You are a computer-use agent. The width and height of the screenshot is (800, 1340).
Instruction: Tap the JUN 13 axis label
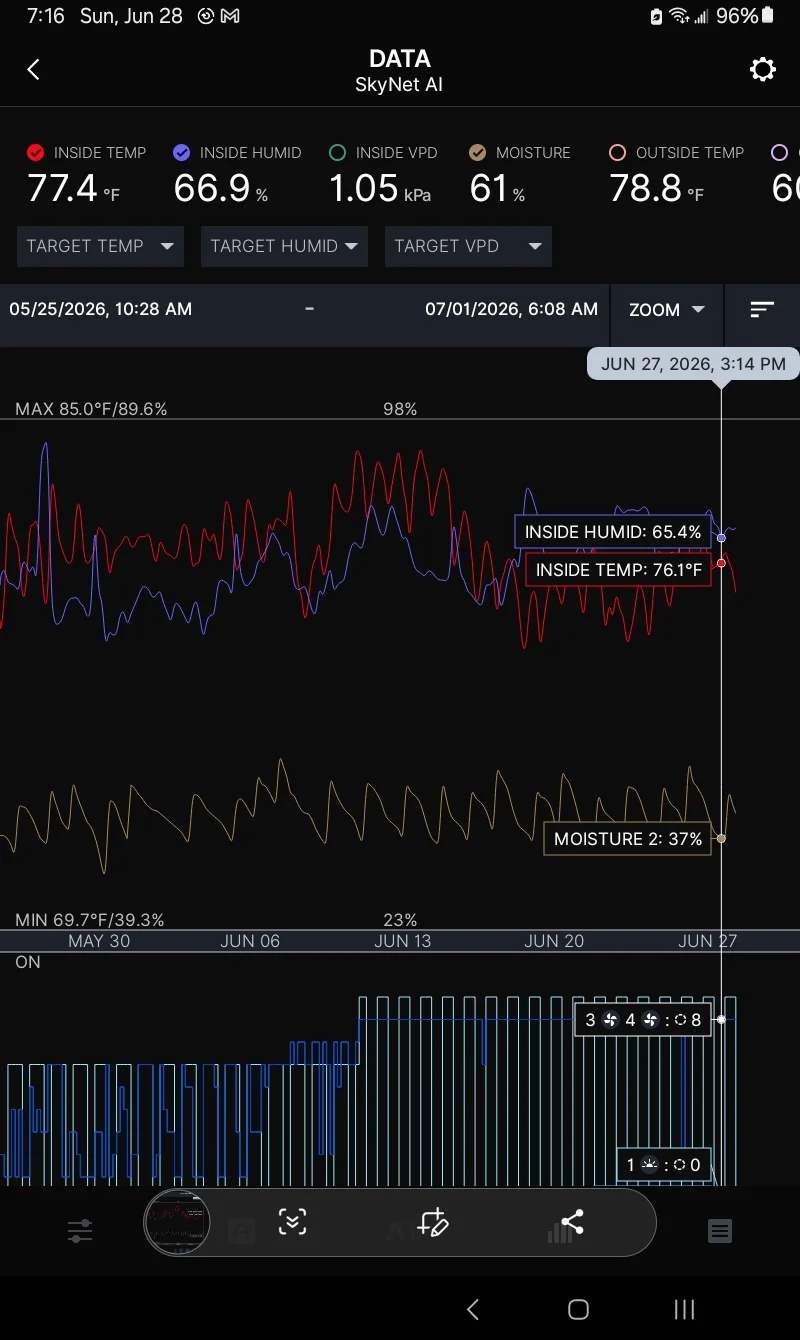[x=403, y=941]
